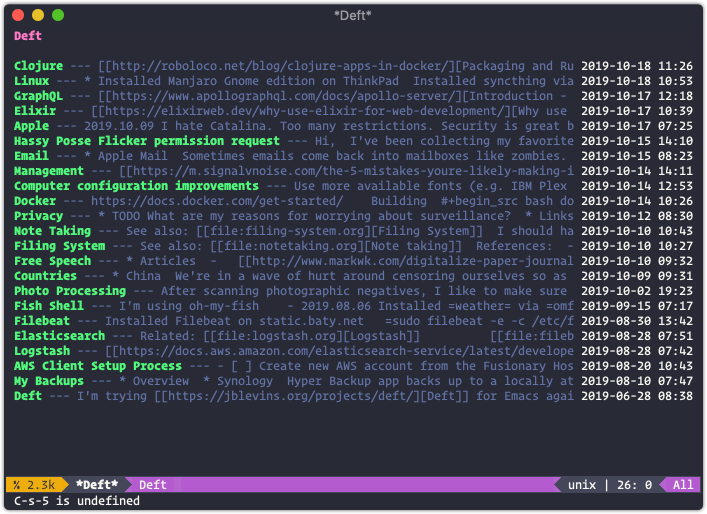Open the Elixir note
Image resolution: width=707 pixels, height=514 pixels.
click(x=35, y=111)
